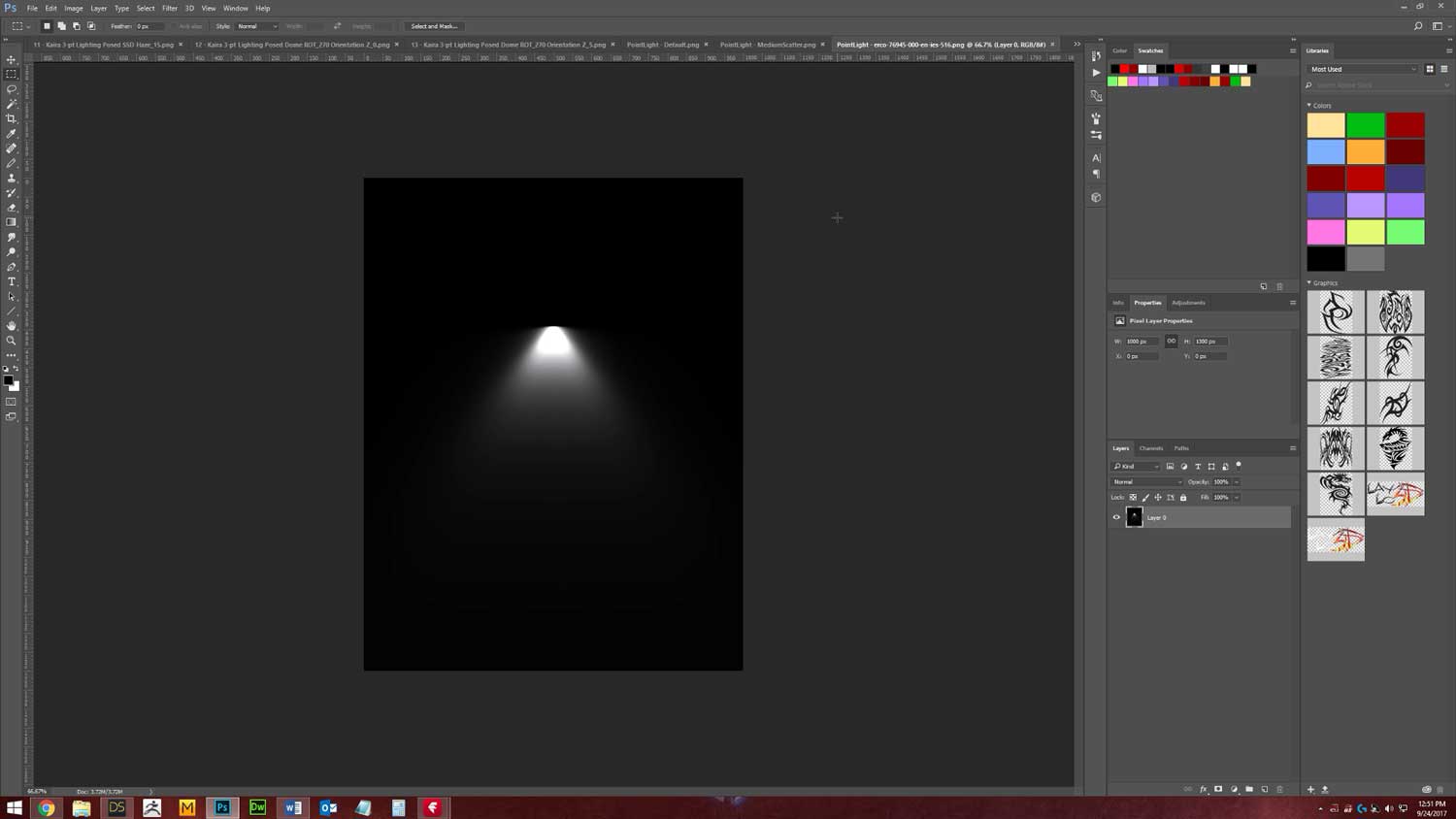Image resolution: width=1456 pixels, height=819 pixels.
Task: Select the Rectangular Marquee tool in toolbox
Action: coord(12,74)
